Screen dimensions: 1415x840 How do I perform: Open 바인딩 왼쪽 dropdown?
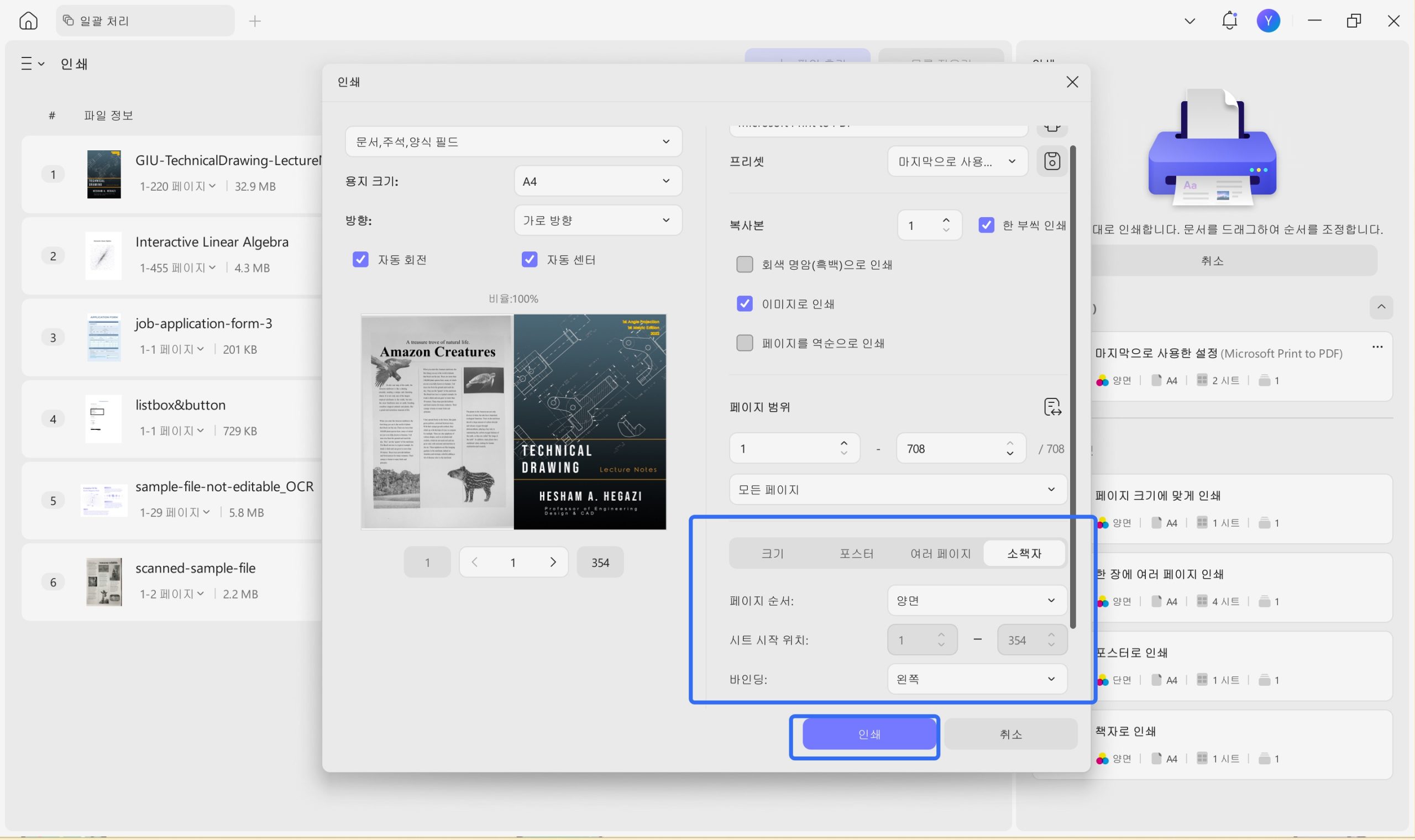click(977, 679)
